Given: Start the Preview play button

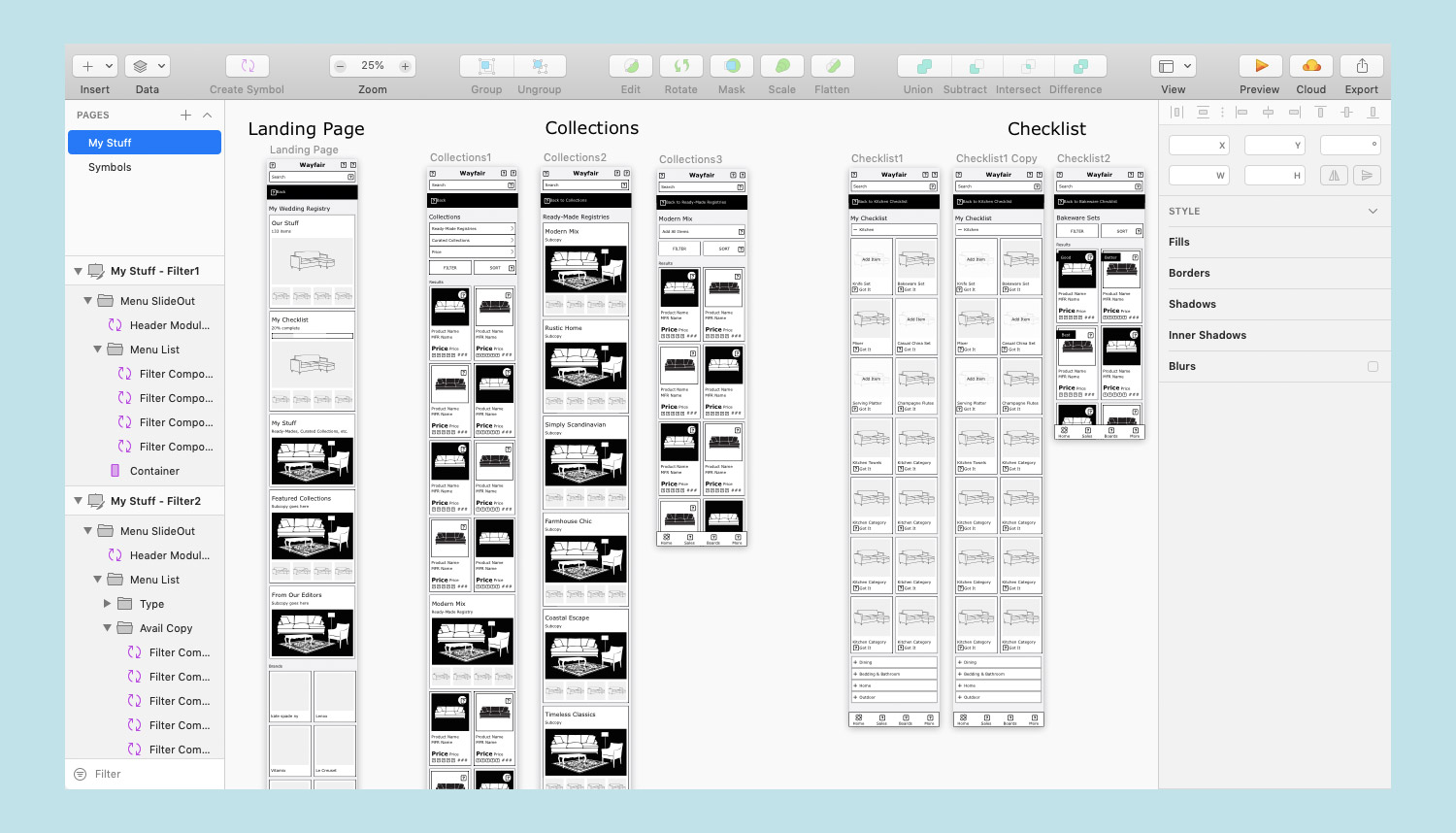Looking at the screenshot, I should 1261,66.
